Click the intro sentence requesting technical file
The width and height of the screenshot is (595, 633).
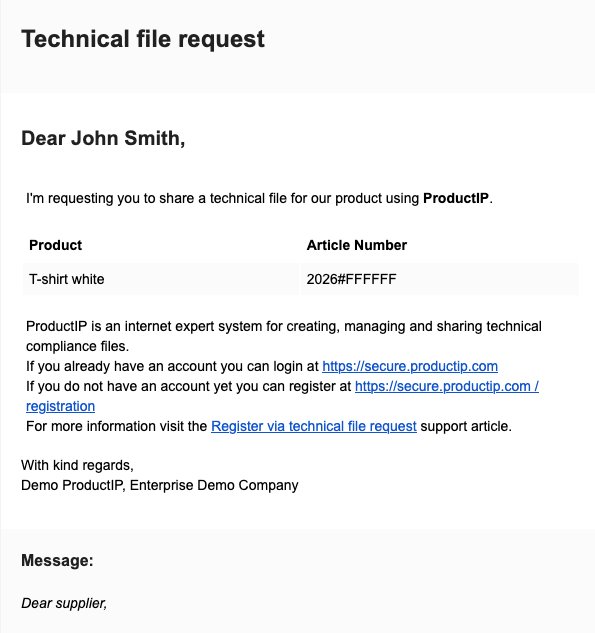coord(259,199)
